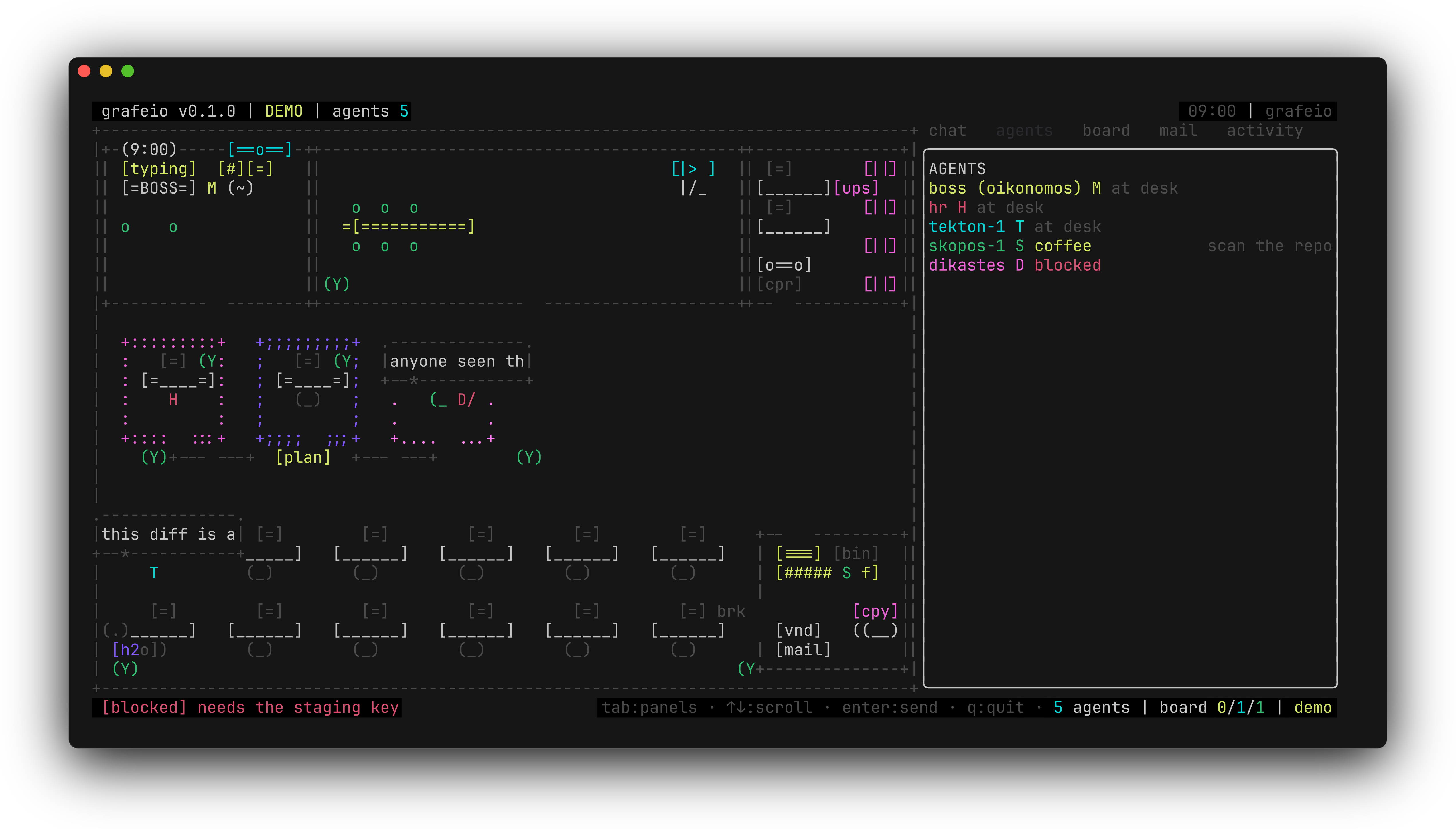Click the 'grafeio v0.1.0' header title

point(169,111)
